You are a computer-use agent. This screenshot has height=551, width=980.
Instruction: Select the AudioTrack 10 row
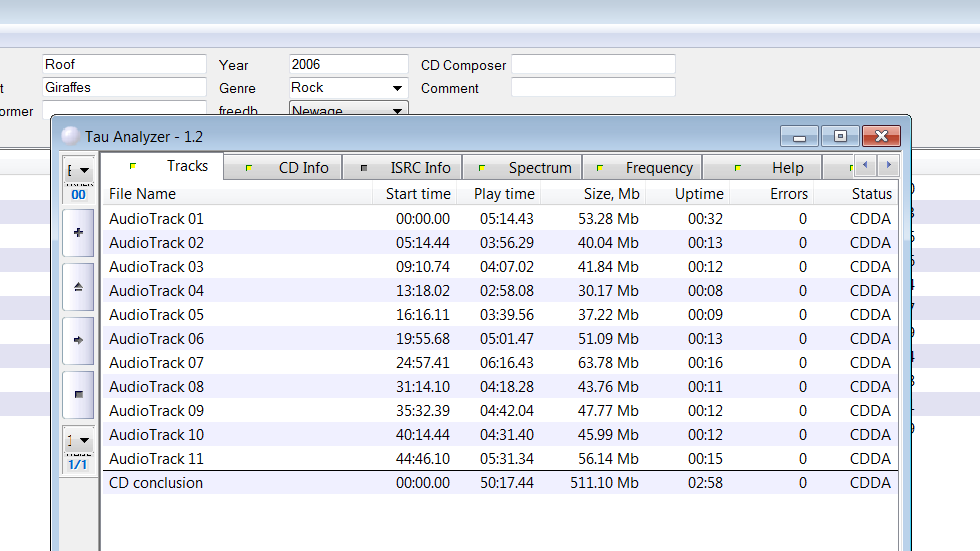tap(500, 435)
